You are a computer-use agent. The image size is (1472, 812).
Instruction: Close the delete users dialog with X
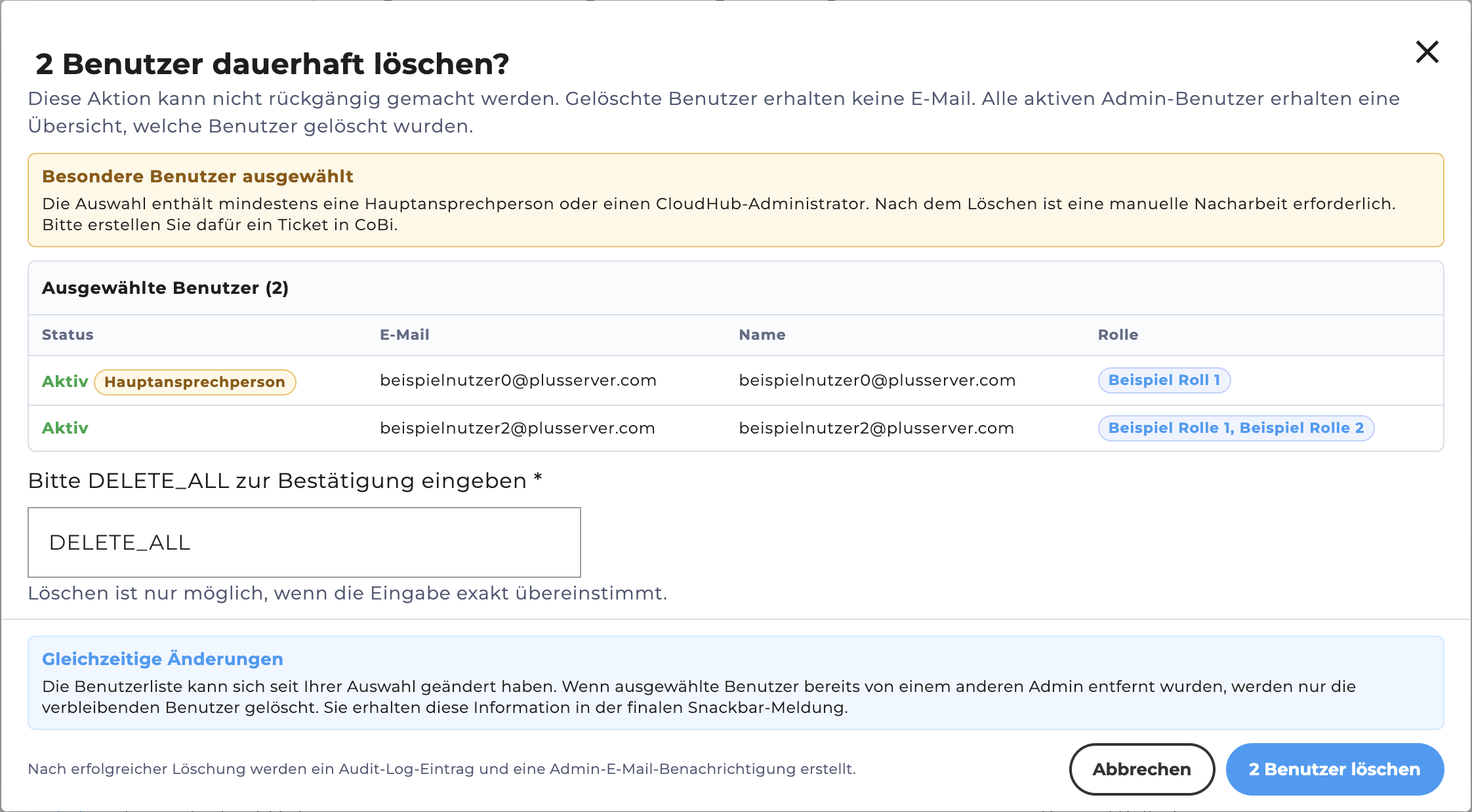1427,52
